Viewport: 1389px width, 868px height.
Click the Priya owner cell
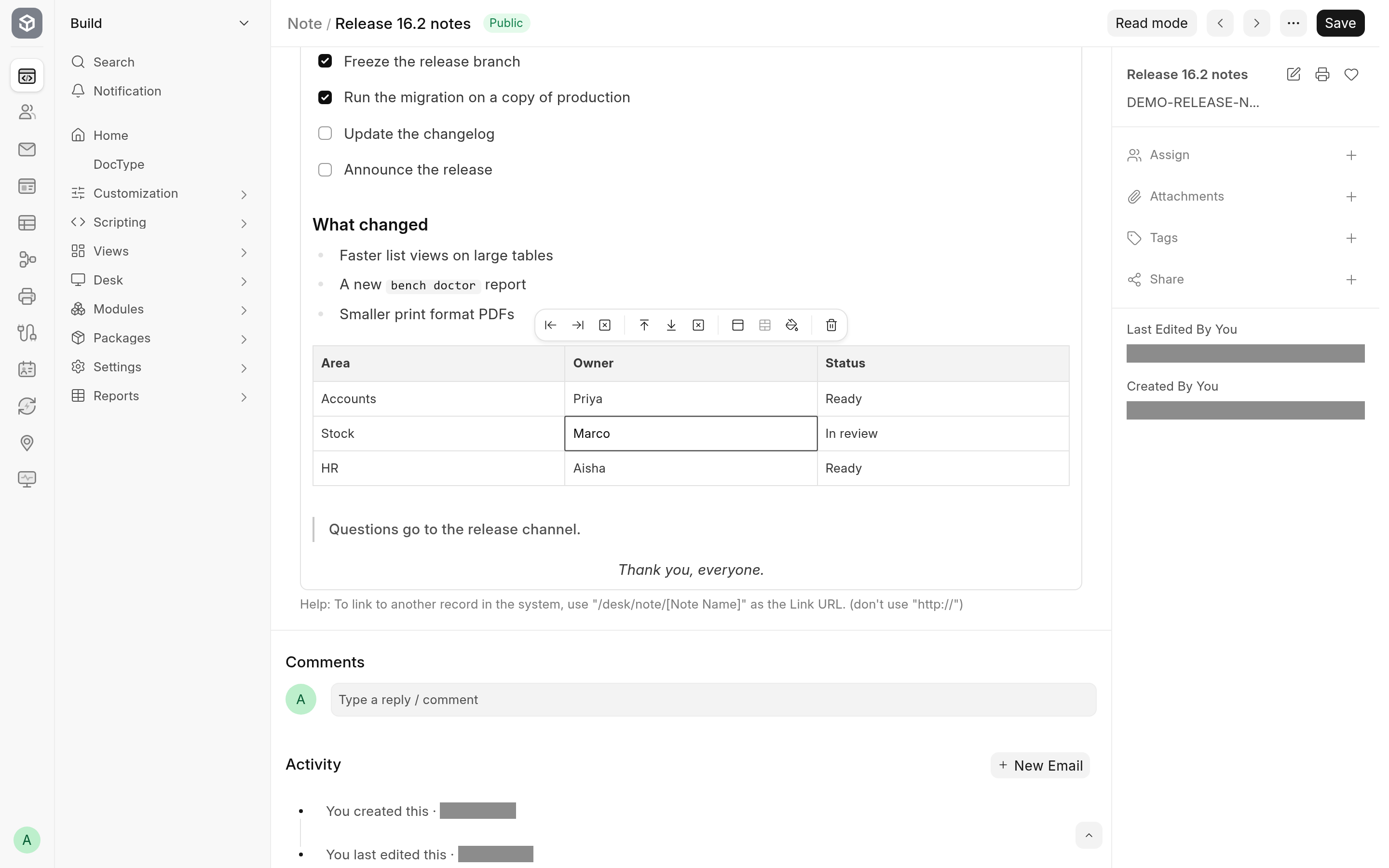click(691, 398)
